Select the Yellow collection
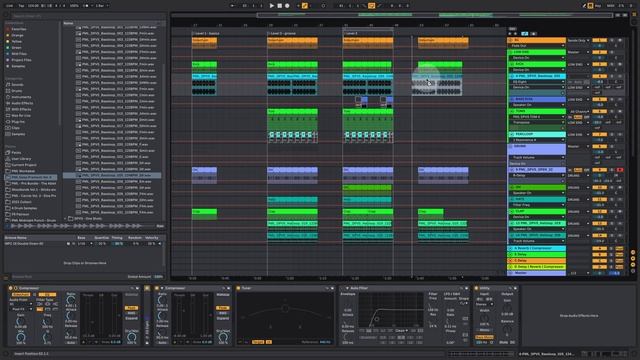 coord(17,42)
